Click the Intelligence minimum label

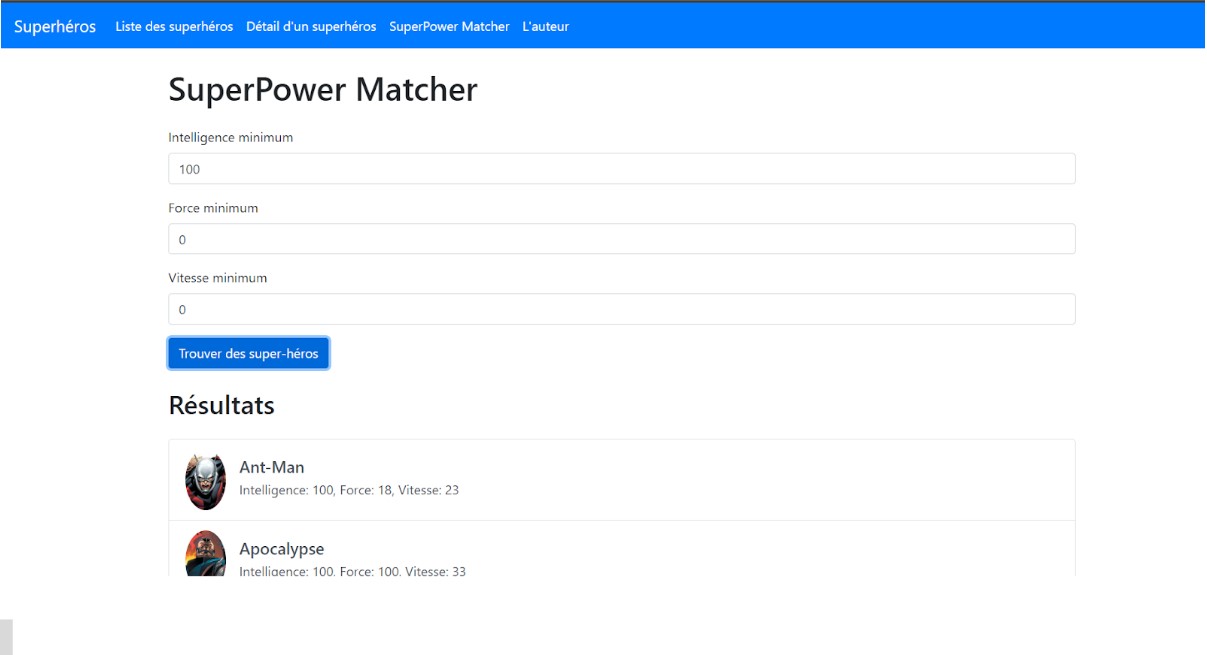(x=231, y=138)
